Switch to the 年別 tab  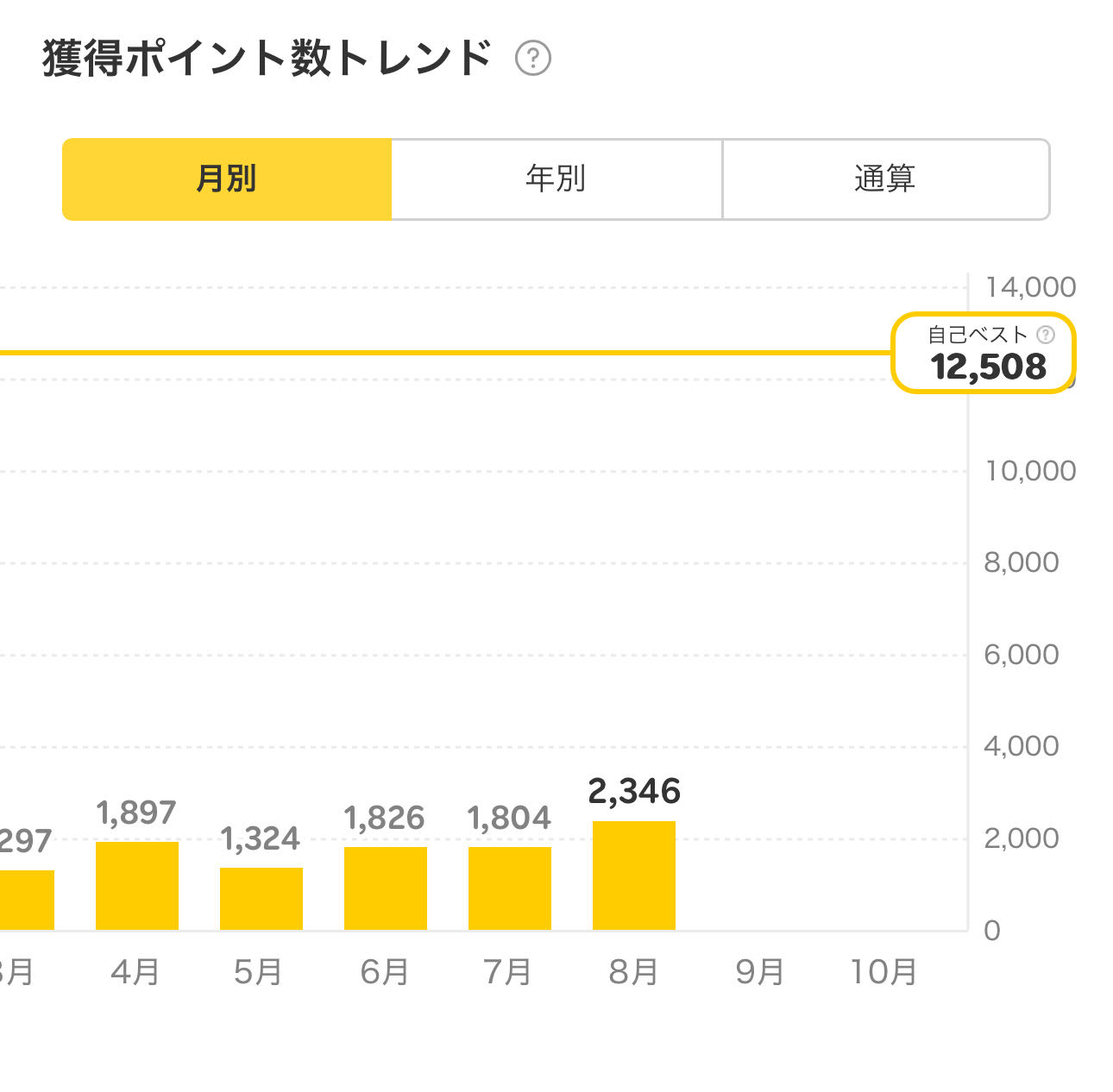pos(556,179)
